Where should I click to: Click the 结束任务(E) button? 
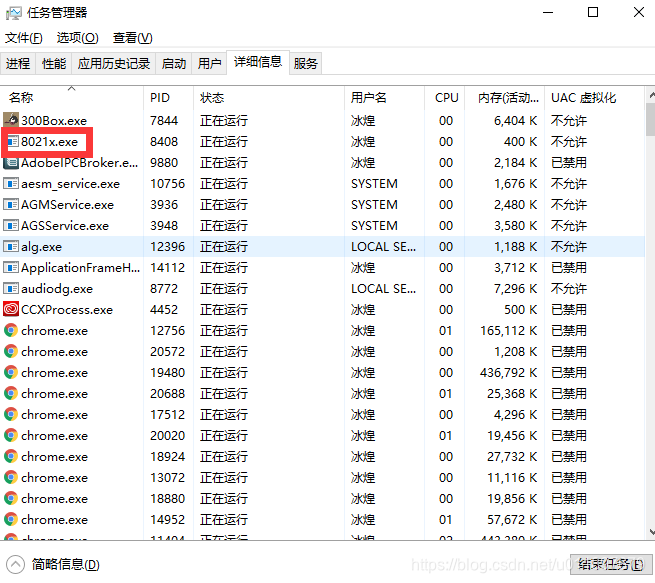[x=611, y=565]
